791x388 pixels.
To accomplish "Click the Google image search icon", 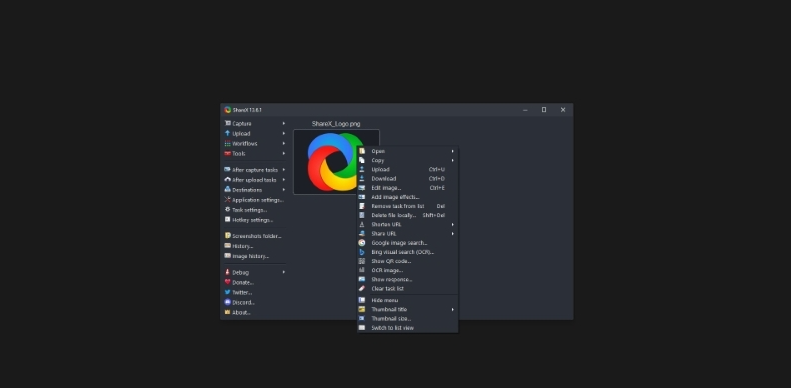I will (362, 243).
